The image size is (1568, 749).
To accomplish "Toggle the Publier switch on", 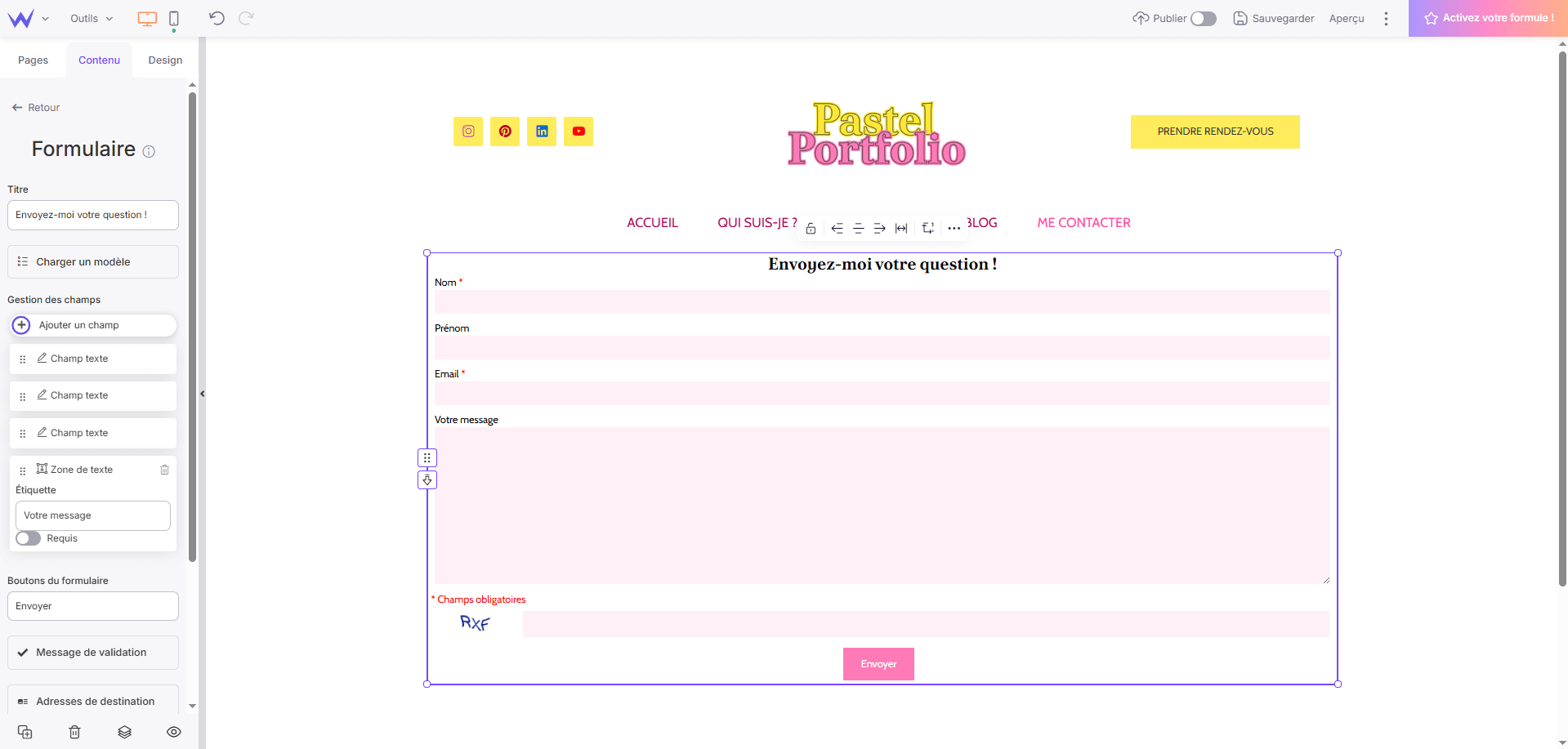I will [1203, 18].
